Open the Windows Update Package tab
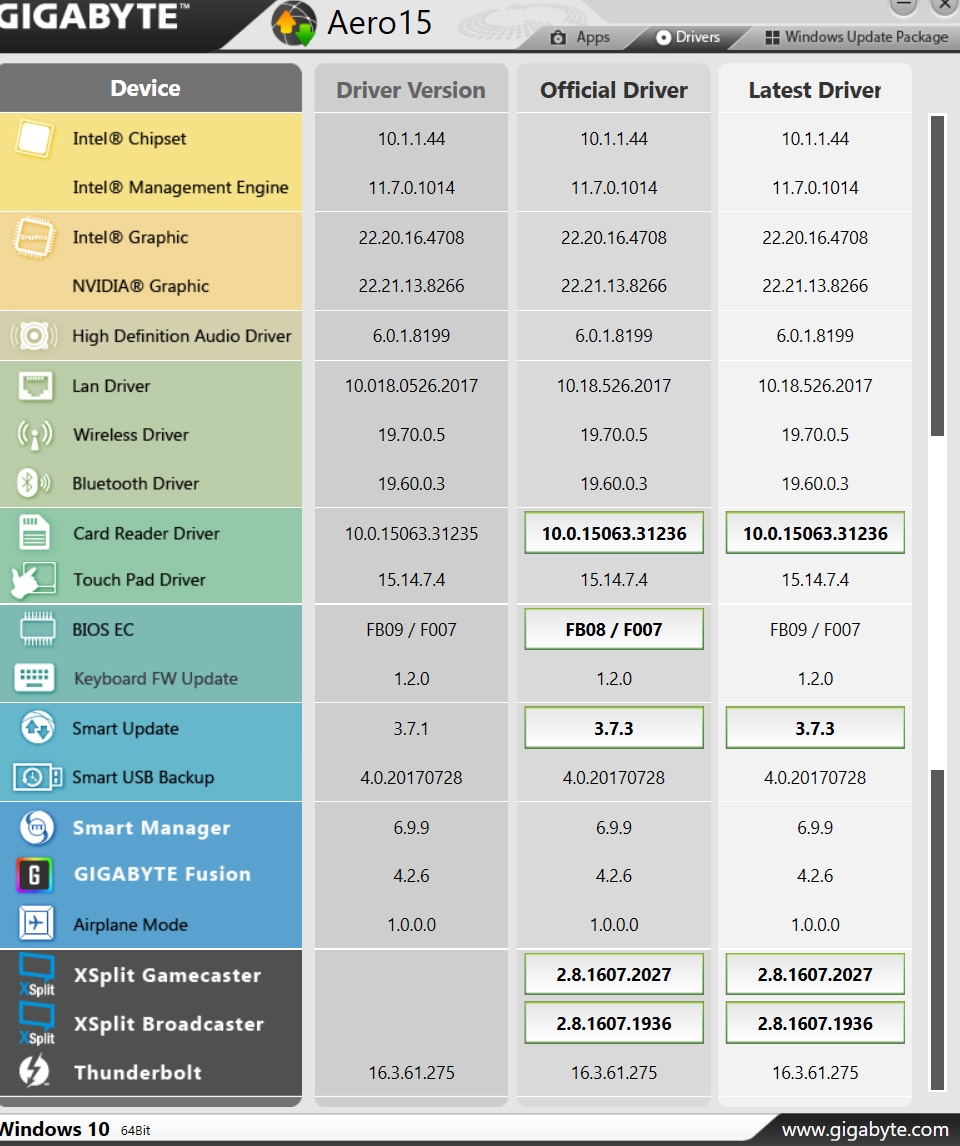This screenshot has width=960, height=1146. tap(856, 37)
